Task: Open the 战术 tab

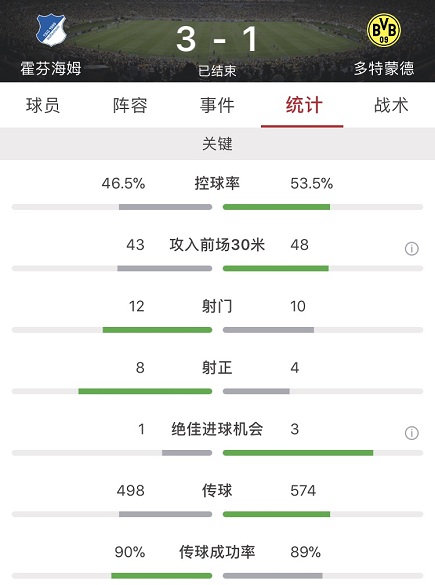Action: pos(391,105)
